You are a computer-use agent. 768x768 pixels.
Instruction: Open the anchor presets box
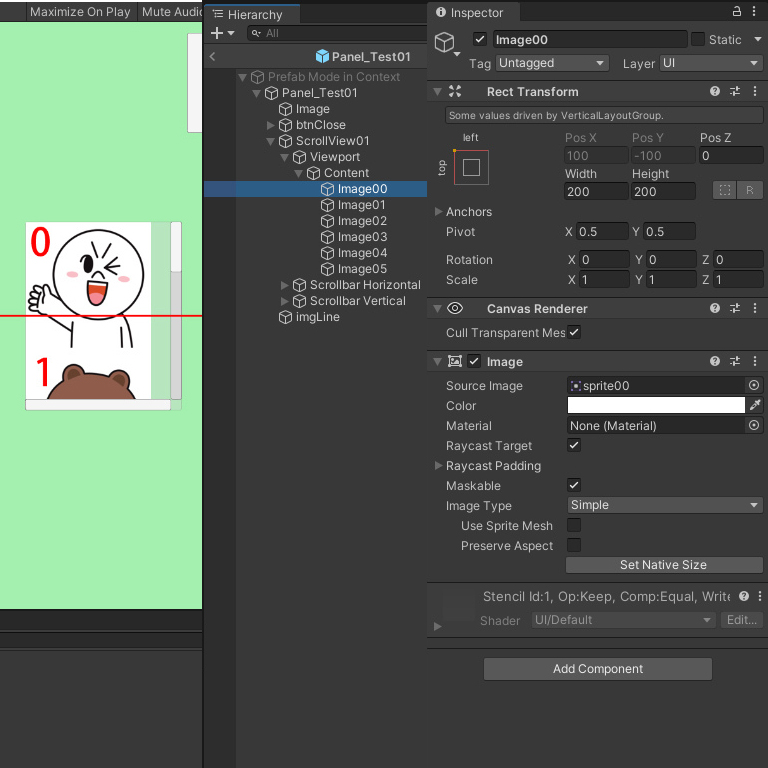pos(471,168)
